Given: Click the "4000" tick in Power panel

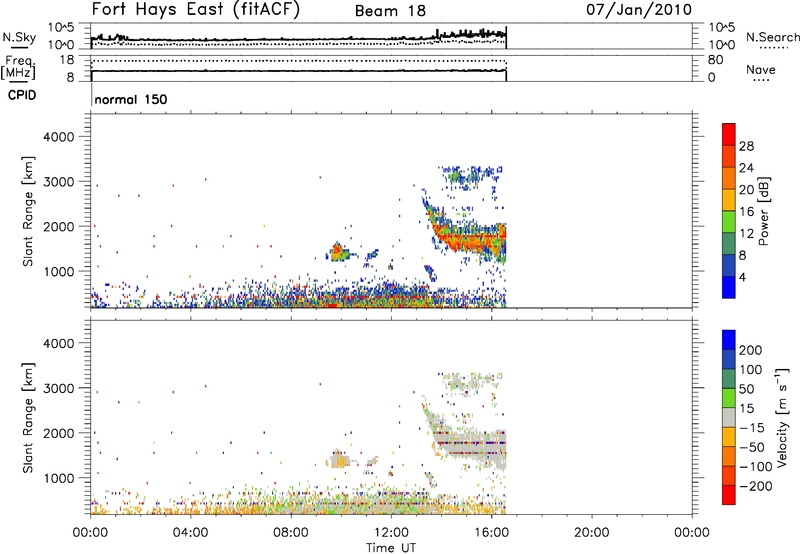Looking at the screenshot, I should tap(59, 137).
